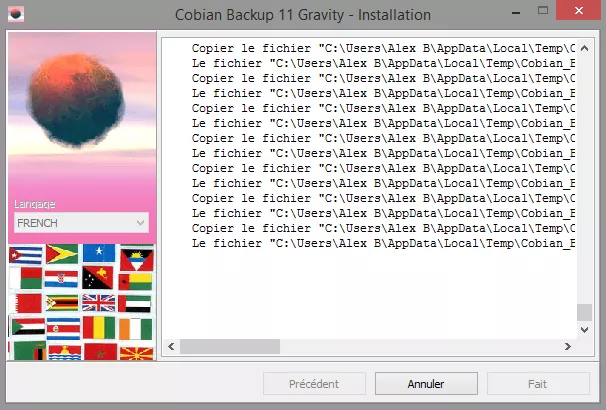
Task: Click the Cobian Backup title bar icon
Action: pos(16,14)
